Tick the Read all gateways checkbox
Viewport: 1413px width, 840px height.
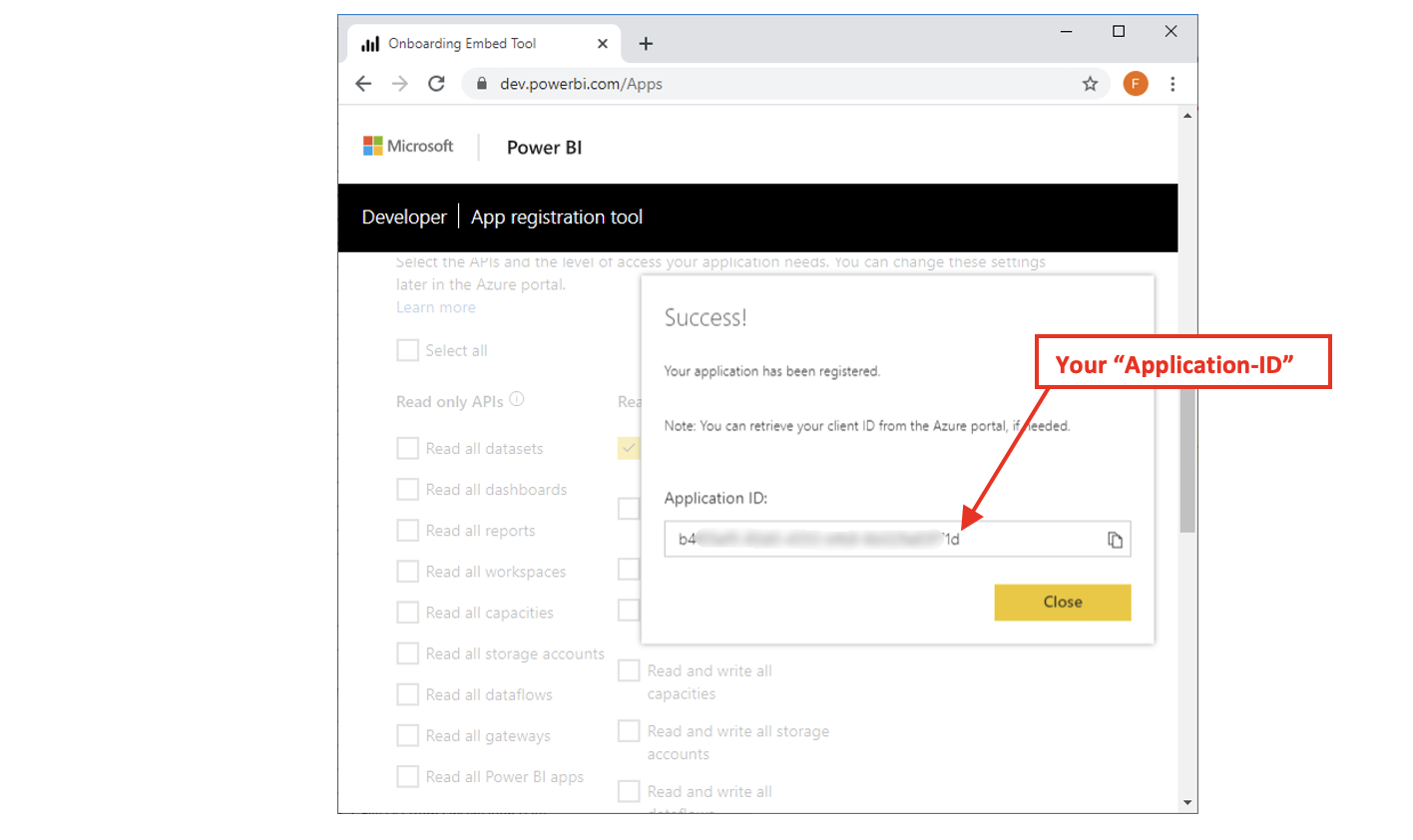point(407,735)
